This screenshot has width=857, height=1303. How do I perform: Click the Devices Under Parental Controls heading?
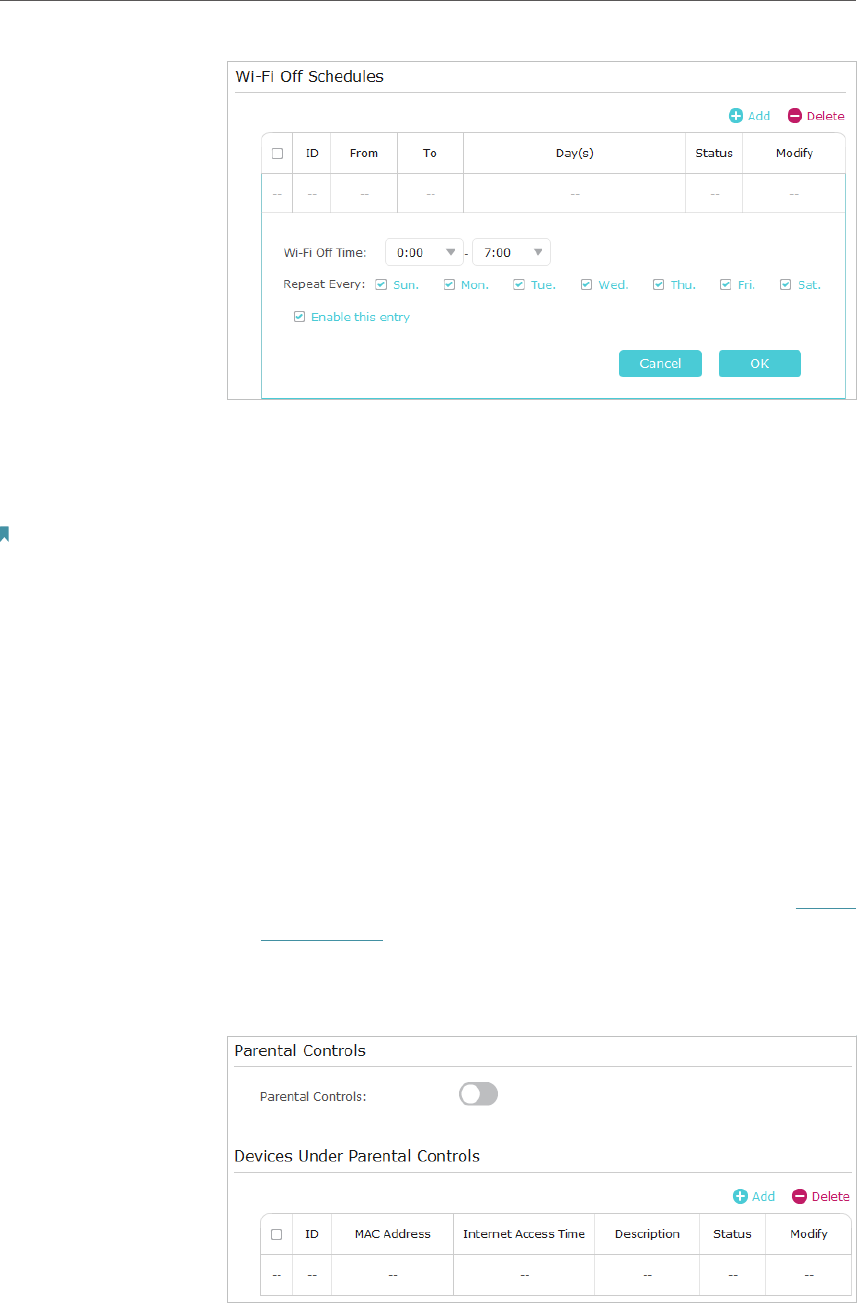tap(357, 1156)
